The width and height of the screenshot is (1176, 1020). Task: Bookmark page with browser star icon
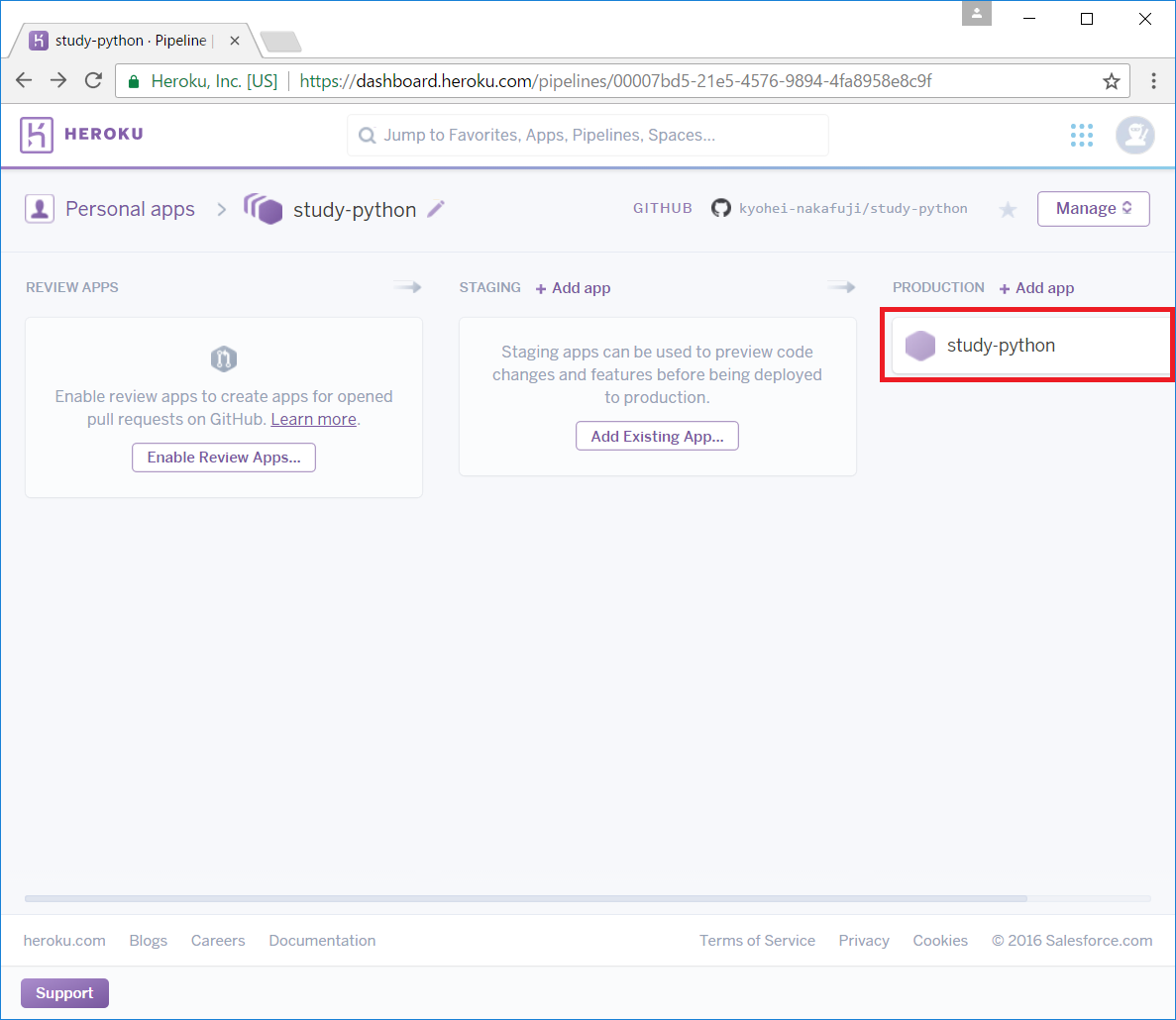pos(1111,81)
